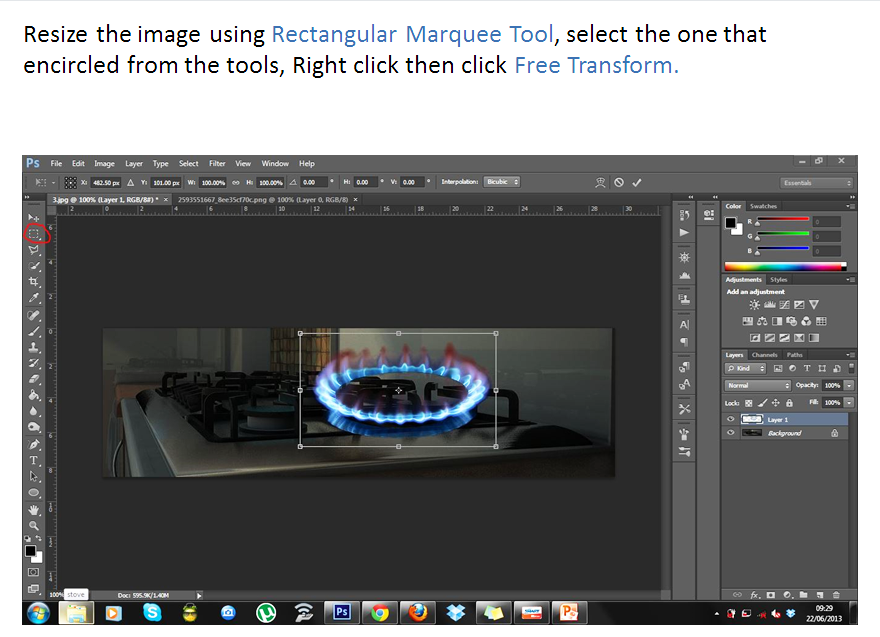The image size is (880, 637).
Task: Commit the transform with the checkmark button
Action: [x=636, y=181]
